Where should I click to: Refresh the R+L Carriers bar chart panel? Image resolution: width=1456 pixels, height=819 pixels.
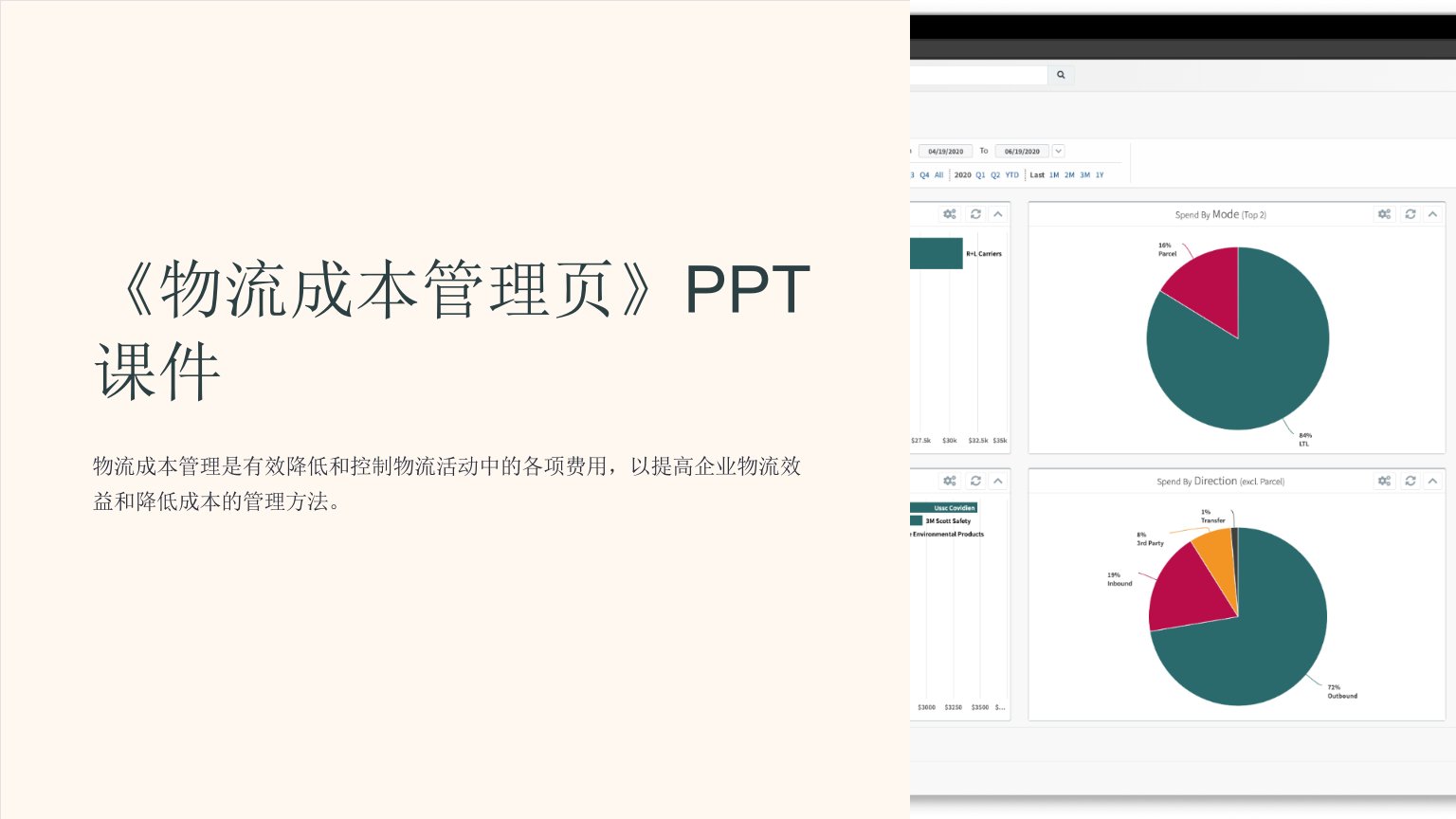(x=975, y=214)
